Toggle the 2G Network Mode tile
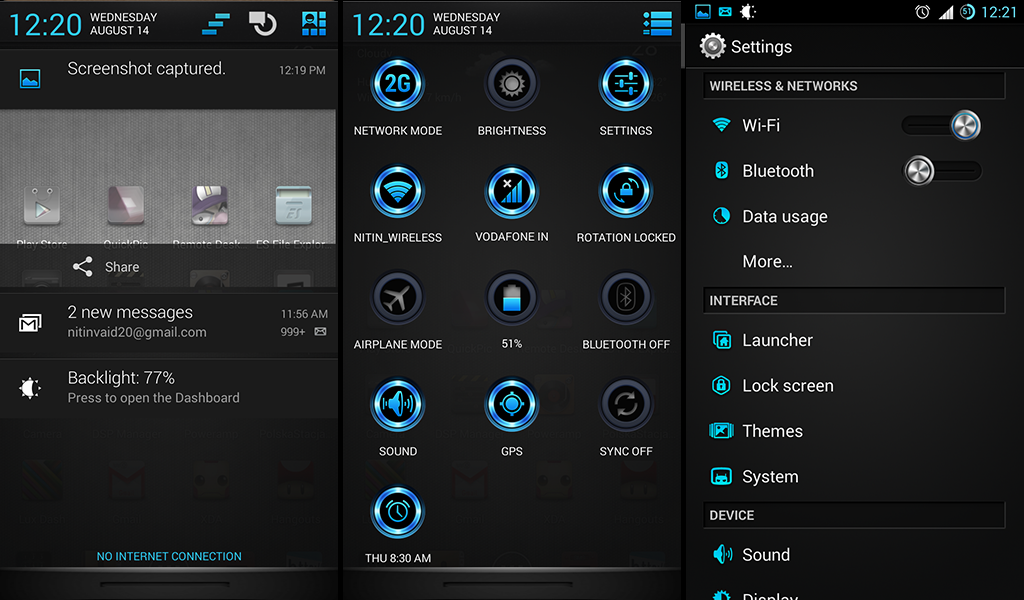This screenshot has width=1024, height=600. (x=398, y=85)
